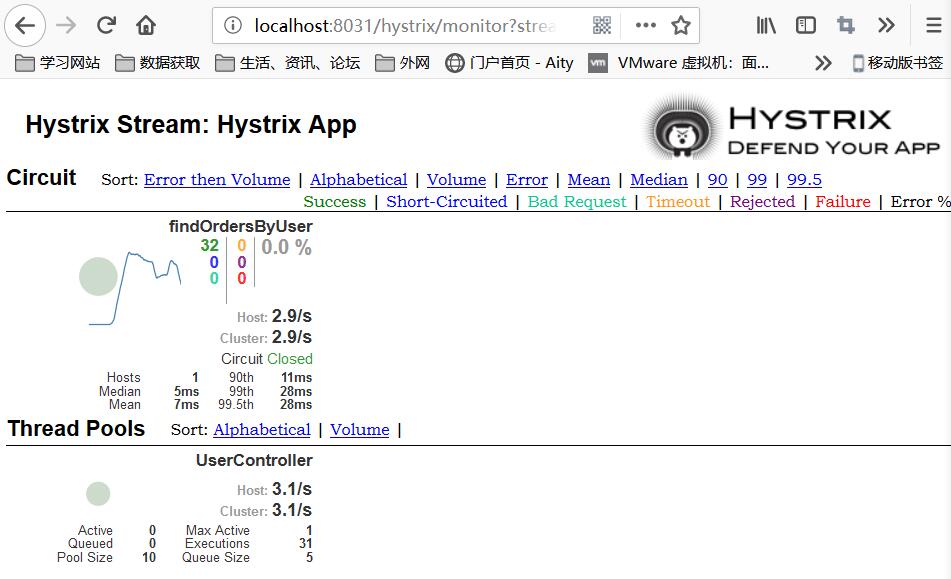Show more bookmarks with the double chevron
Viewport: 951px width, 579px height.
(822, 63)
